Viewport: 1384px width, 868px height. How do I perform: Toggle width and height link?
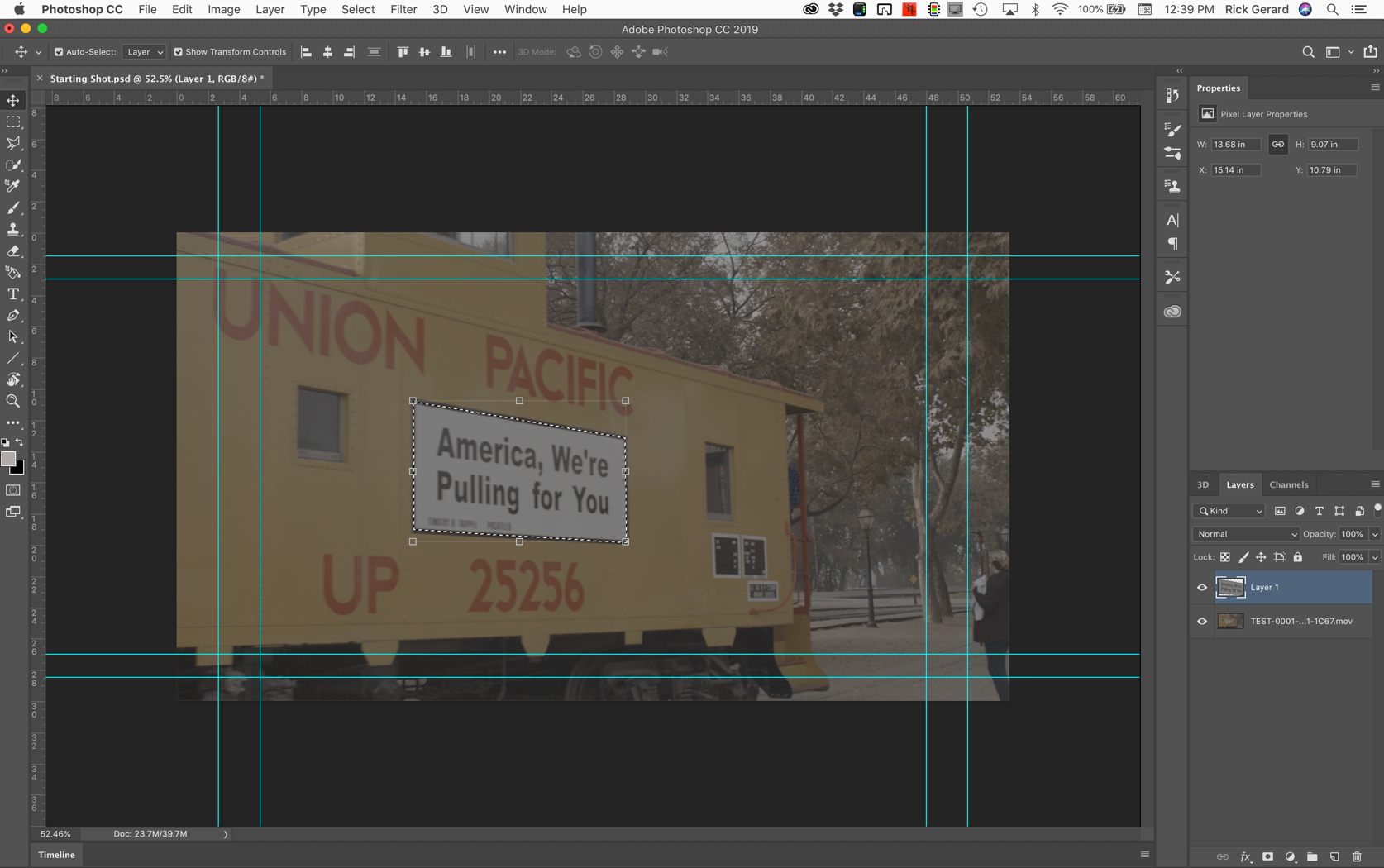1278,145
